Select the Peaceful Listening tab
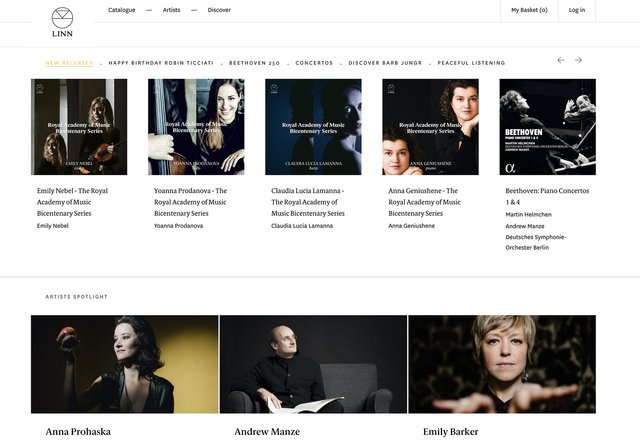 pyautogui.click(x=471, y=63)
